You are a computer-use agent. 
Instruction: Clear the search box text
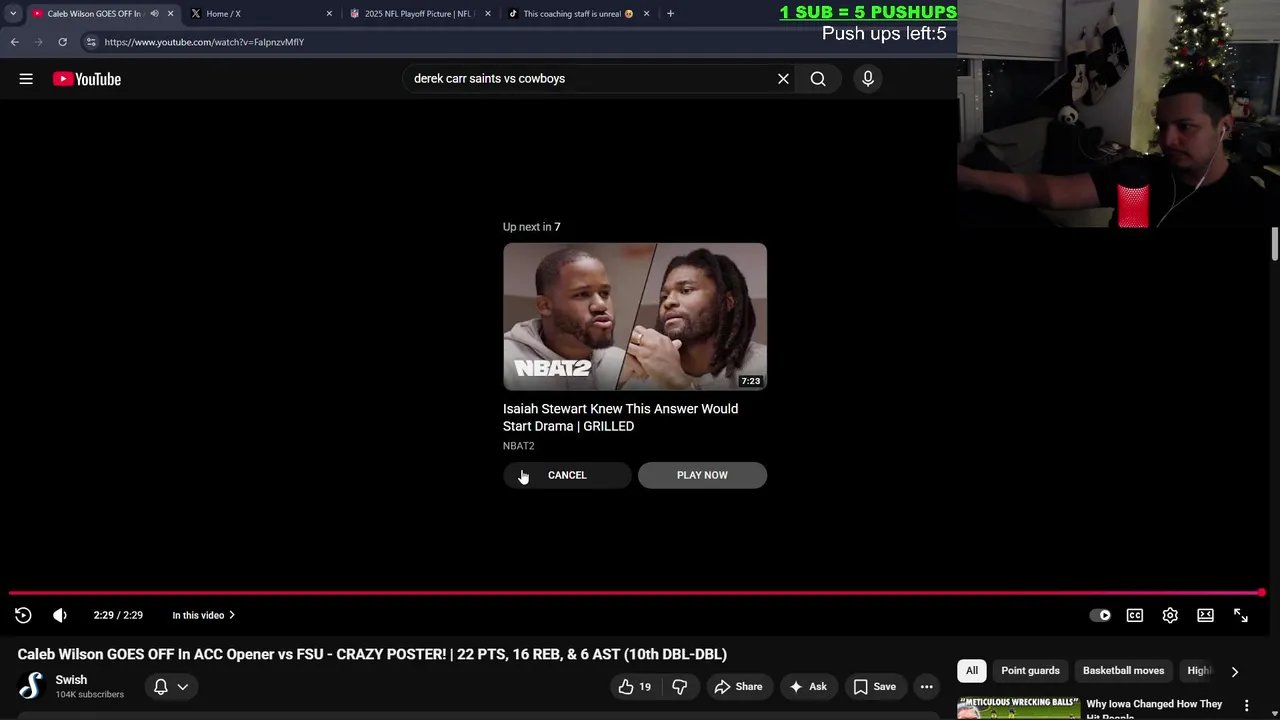coord(783,79)
